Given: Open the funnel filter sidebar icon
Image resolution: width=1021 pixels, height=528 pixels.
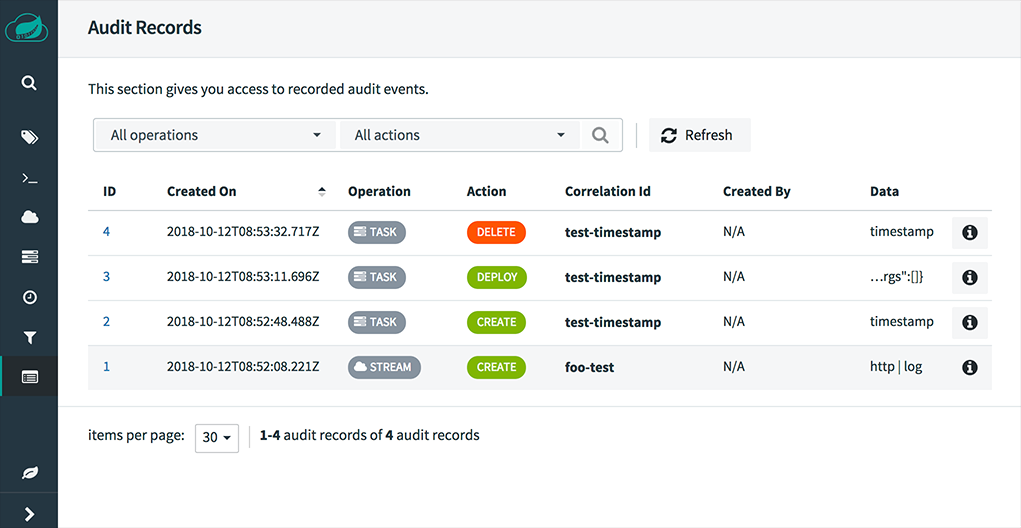Looking at the screenshot, I should [29, 337].
